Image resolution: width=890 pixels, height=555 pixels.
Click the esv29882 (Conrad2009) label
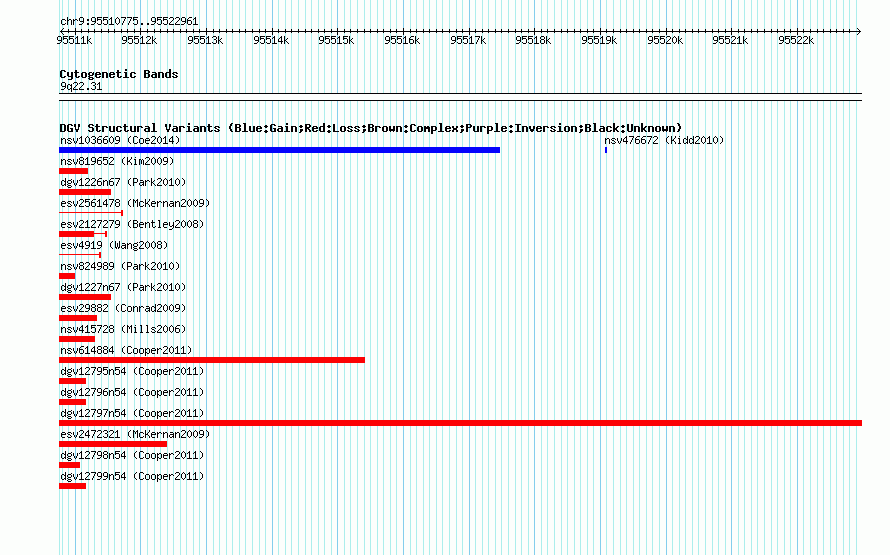[123, 308]
